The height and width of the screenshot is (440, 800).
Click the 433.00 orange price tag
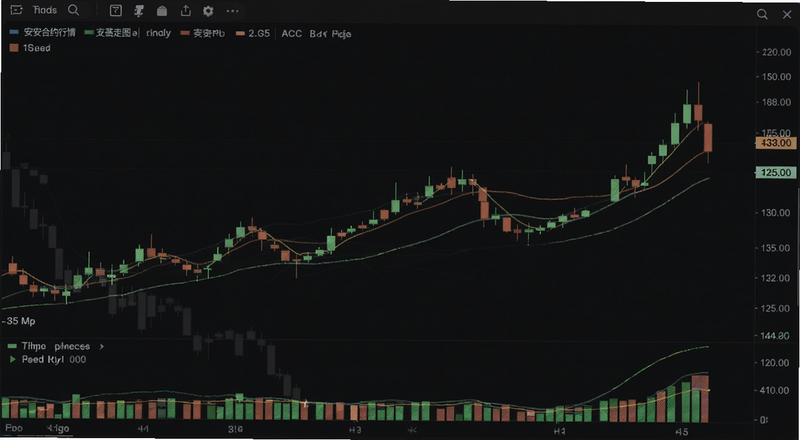[776, 143]
